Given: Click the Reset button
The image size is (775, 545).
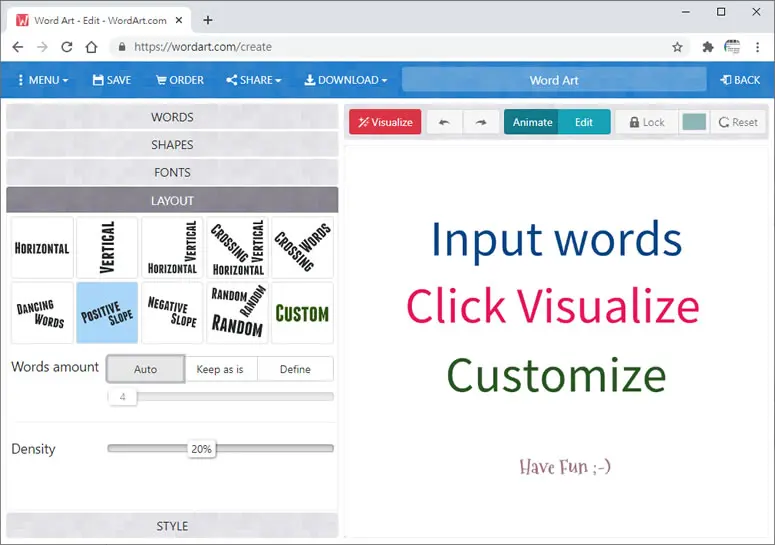Looking at the screenshot, I should [738, 122].
